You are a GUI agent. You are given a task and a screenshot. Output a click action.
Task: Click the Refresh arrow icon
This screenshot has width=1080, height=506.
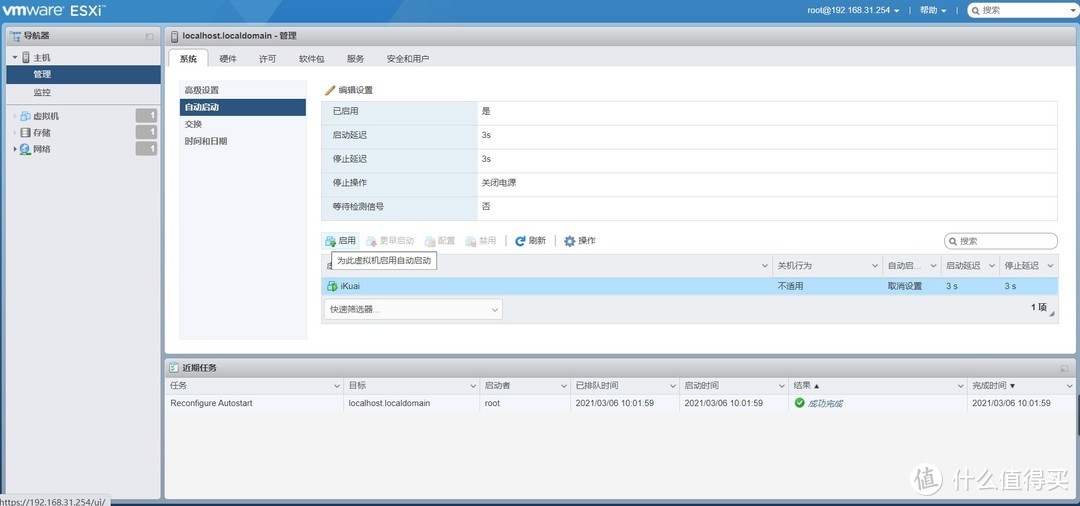click(x=521, y=241)
